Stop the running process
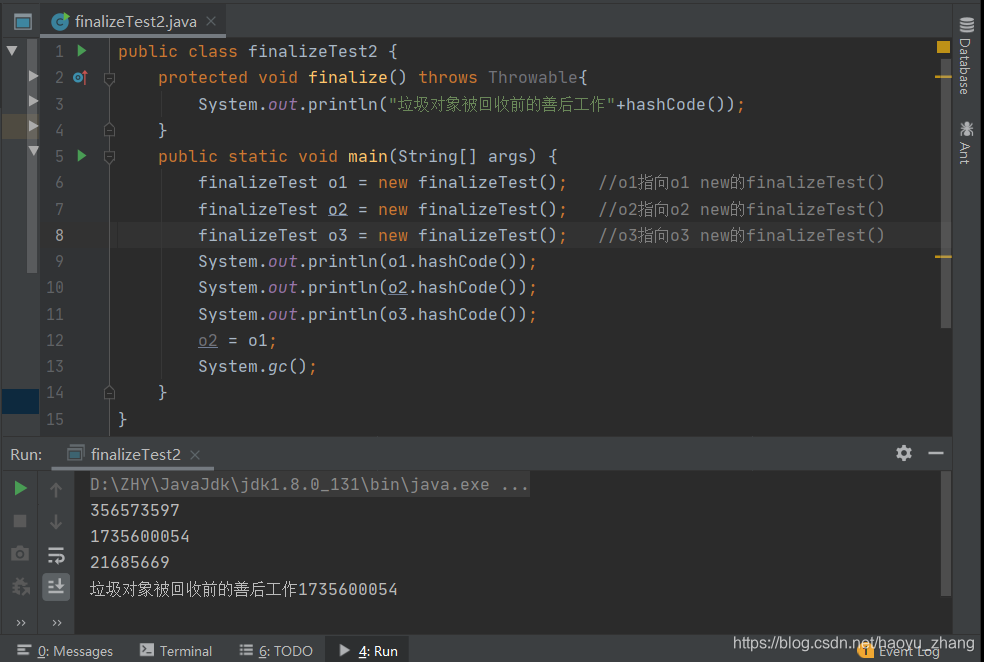984x662 pixels. 20,521
